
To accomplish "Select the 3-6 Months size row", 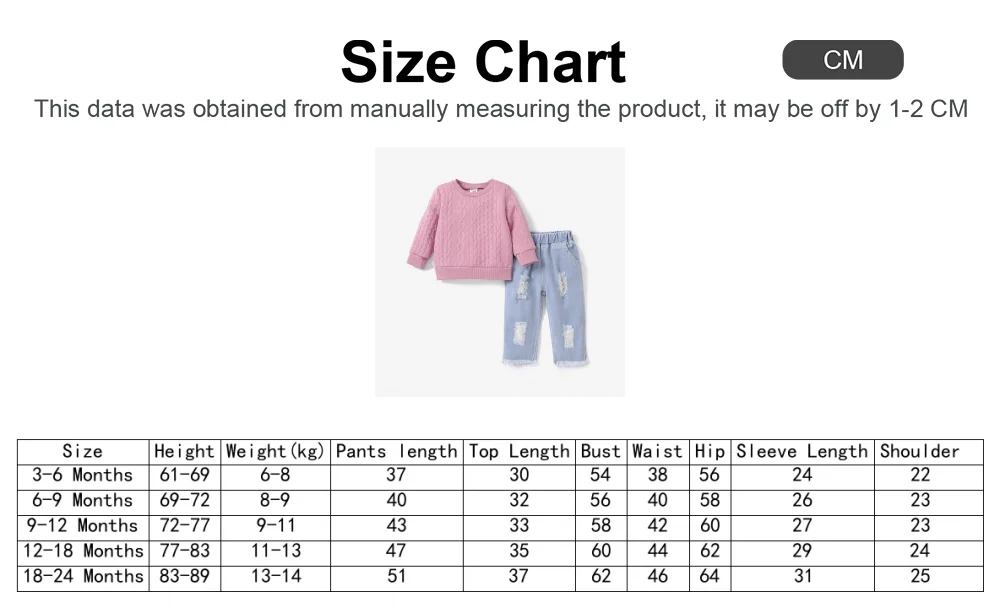I will point(501,477).
